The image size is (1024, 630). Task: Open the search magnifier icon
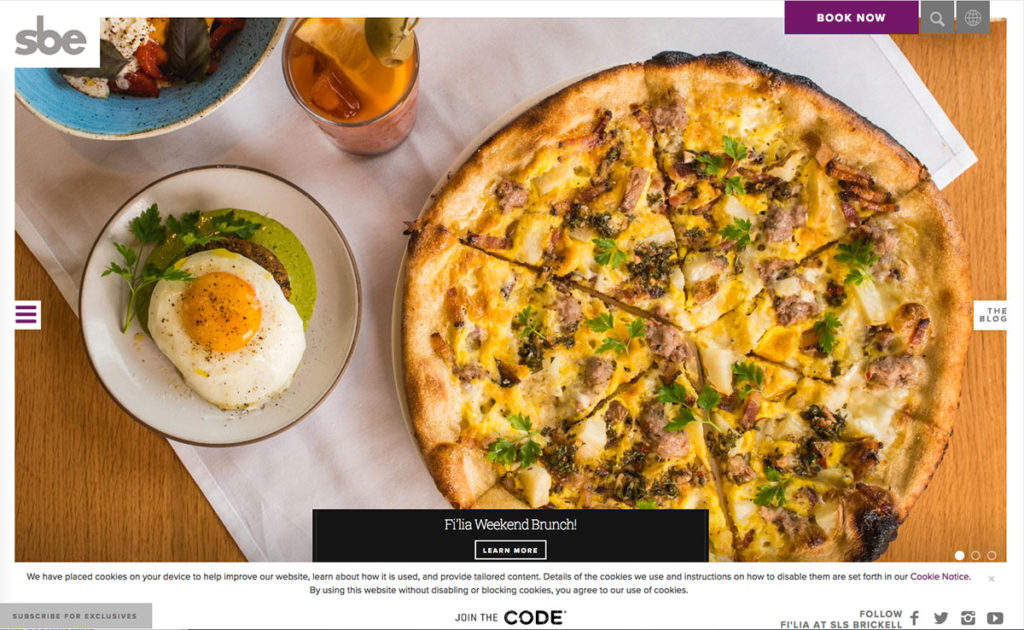coord(937,18)
